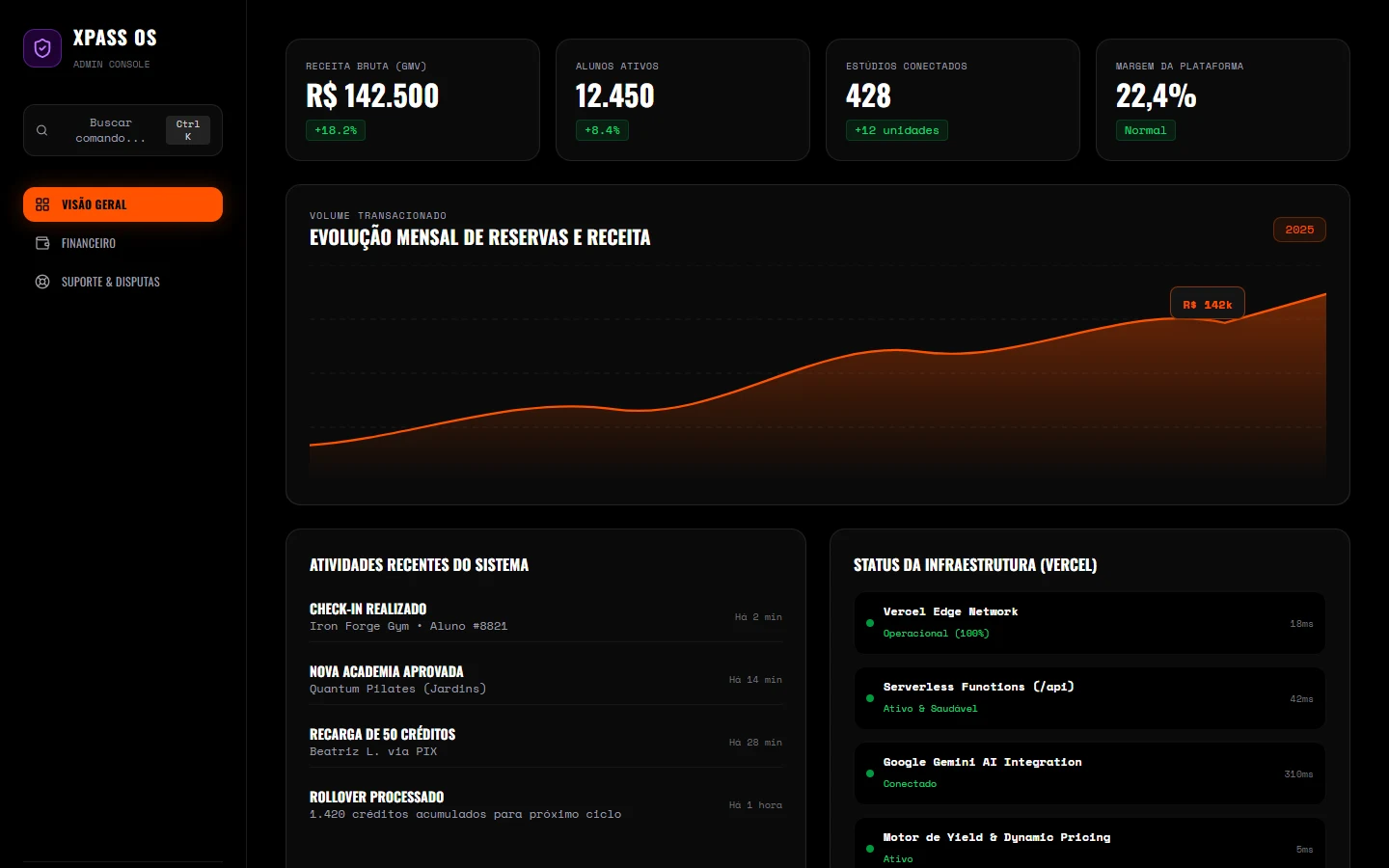Click the Há 1 hora timestamp

[x=755, y=804]
